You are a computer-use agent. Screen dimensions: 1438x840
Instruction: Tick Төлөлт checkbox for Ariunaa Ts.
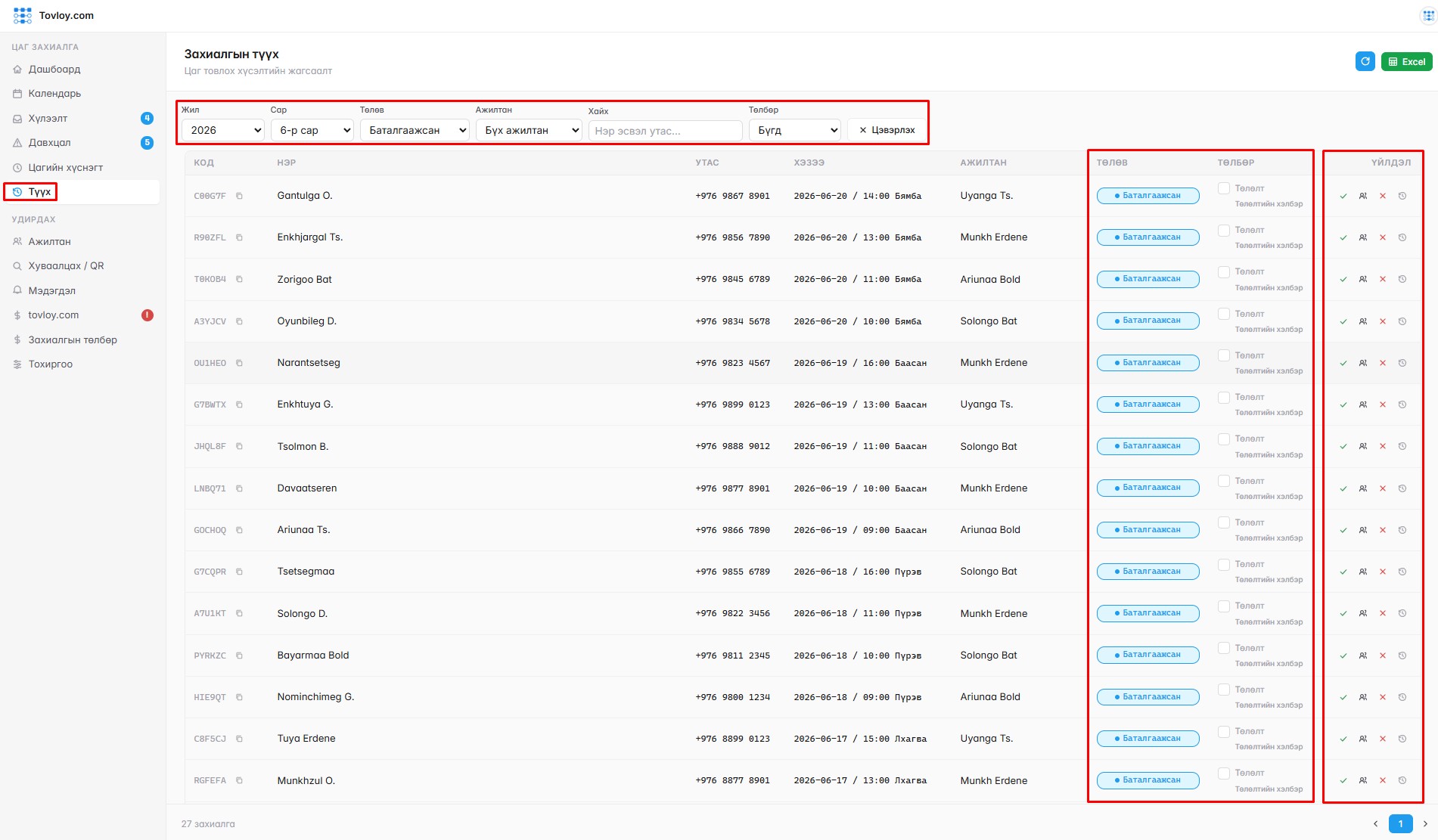pos(1224,522)
